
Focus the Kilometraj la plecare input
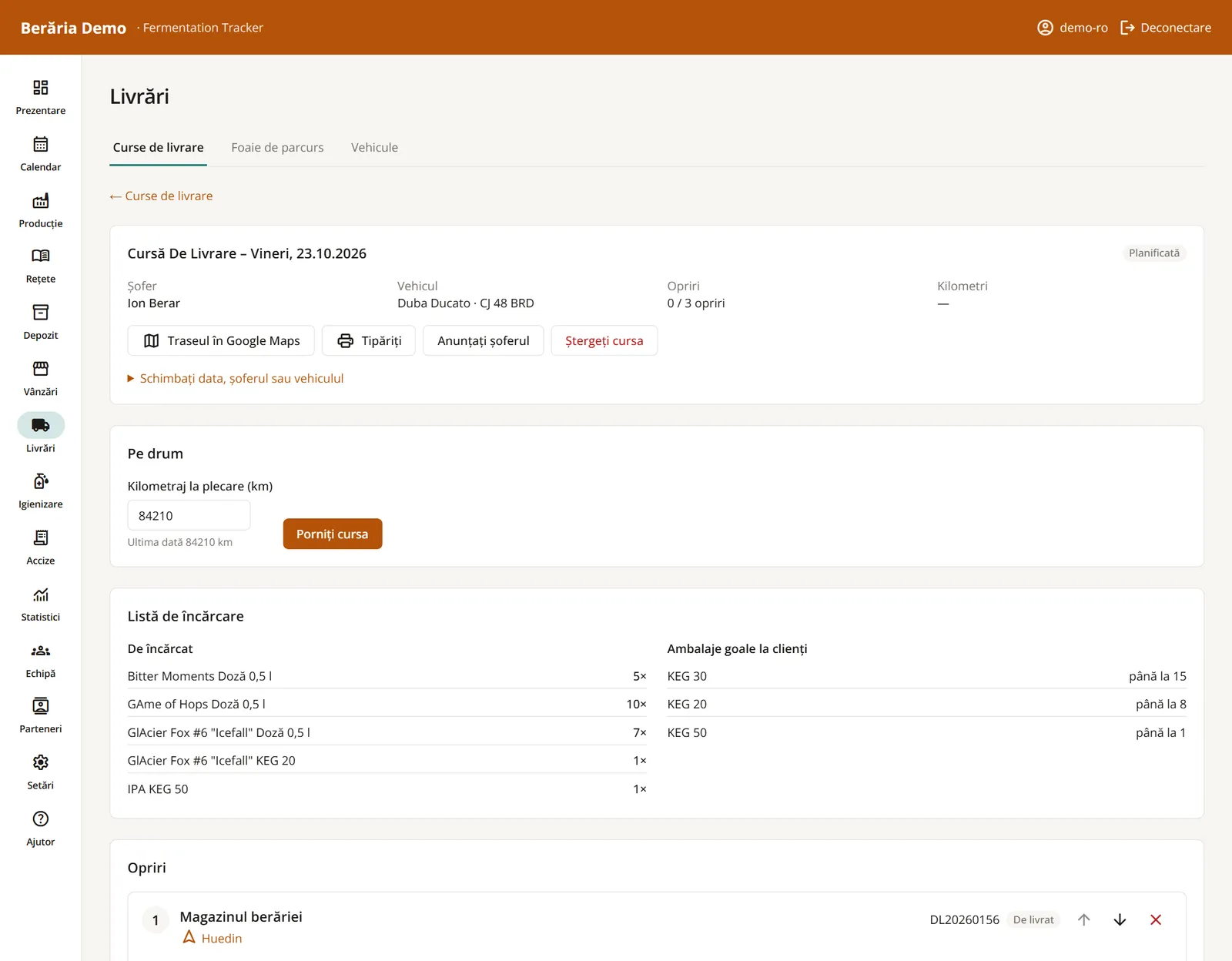coord(189,515)
